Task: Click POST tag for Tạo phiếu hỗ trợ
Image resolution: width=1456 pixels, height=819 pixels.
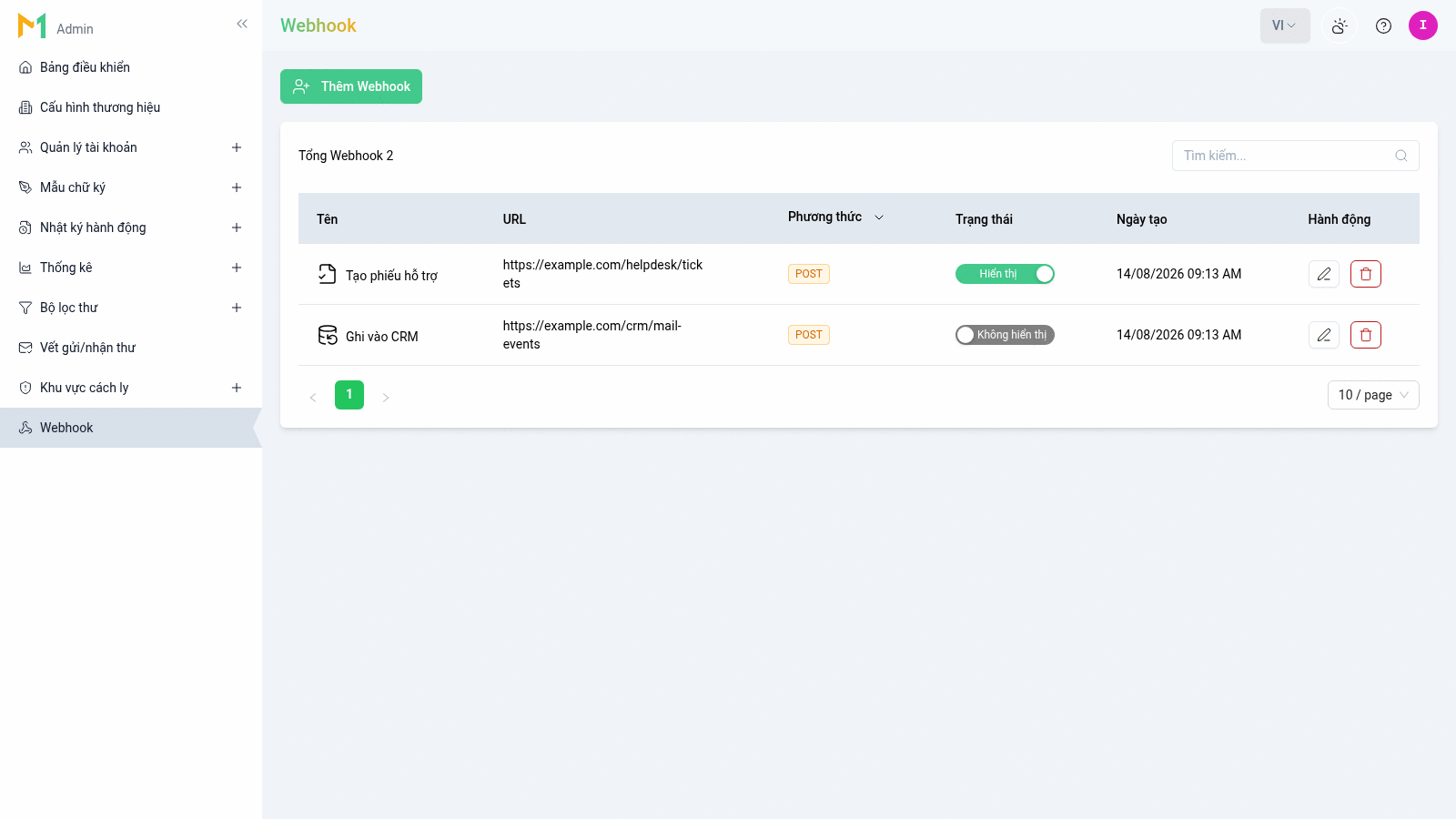Action: pos(809,274)
